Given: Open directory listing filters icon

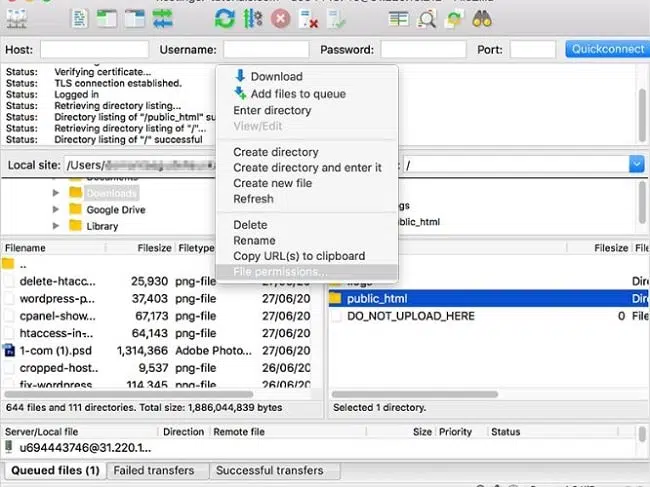Looking at the screenshot, I should [x=398, y=19].
